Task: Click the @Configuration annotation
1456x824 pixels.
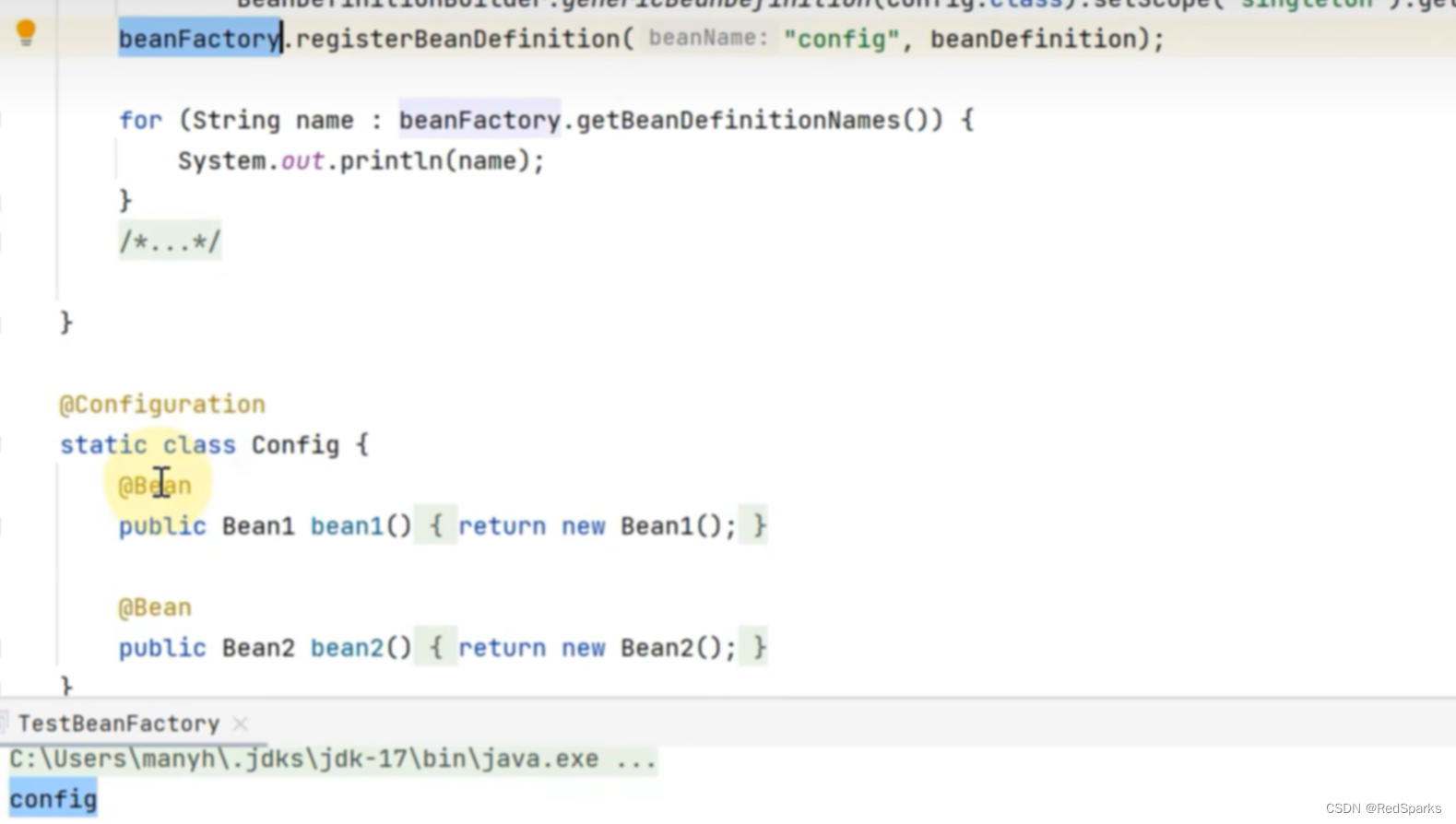Action: click(x=162, y=405)
